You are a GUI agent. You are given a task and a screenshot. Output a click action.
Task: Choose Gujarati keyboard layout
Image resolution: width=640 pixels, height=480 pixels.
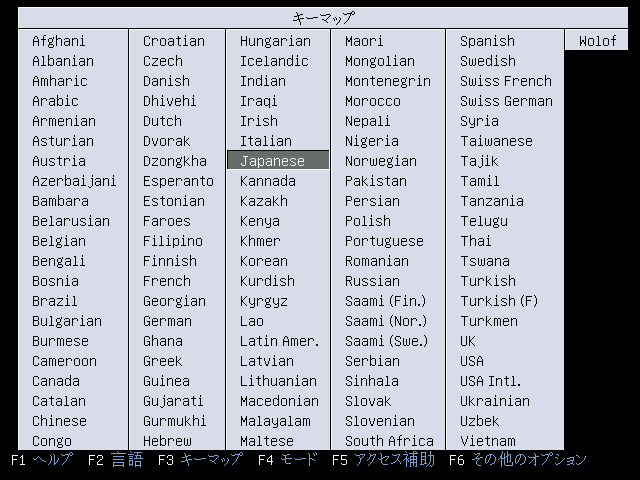point(173,401)
